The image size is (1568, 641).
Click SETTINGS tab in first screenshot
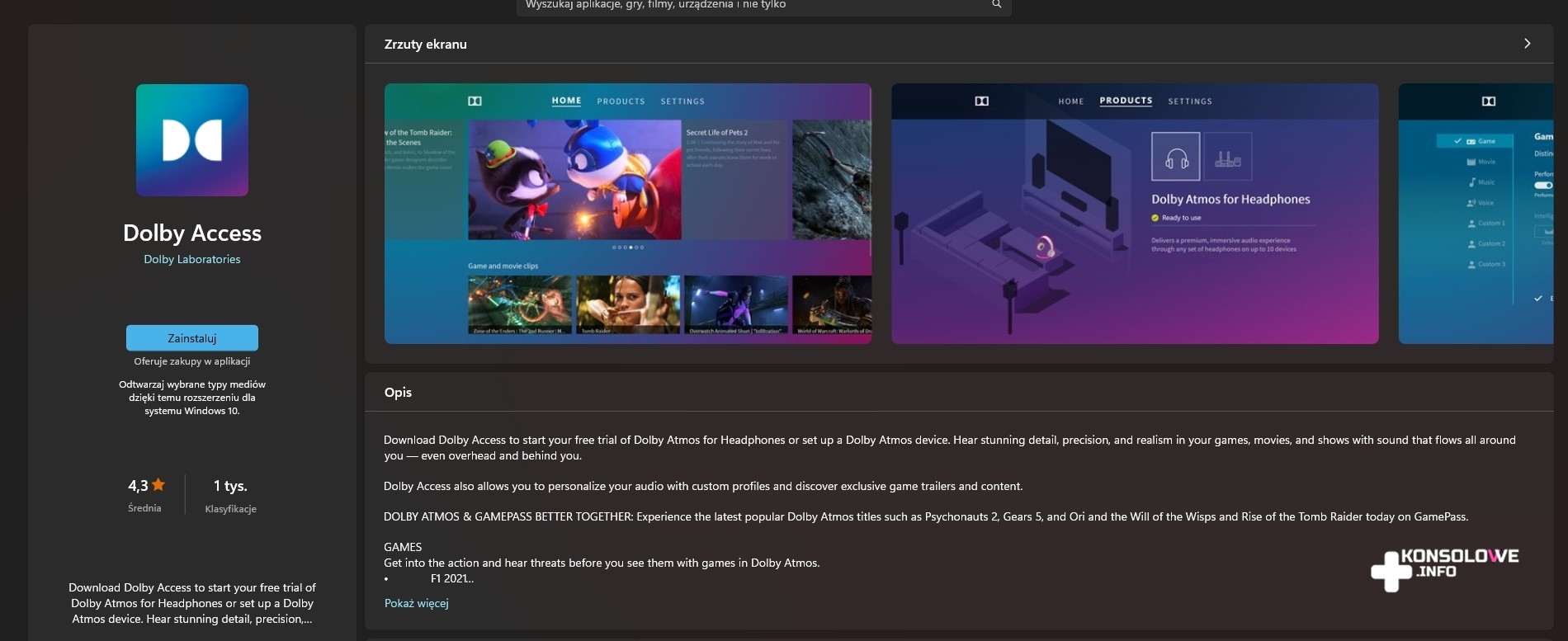[x=682, y=101]
